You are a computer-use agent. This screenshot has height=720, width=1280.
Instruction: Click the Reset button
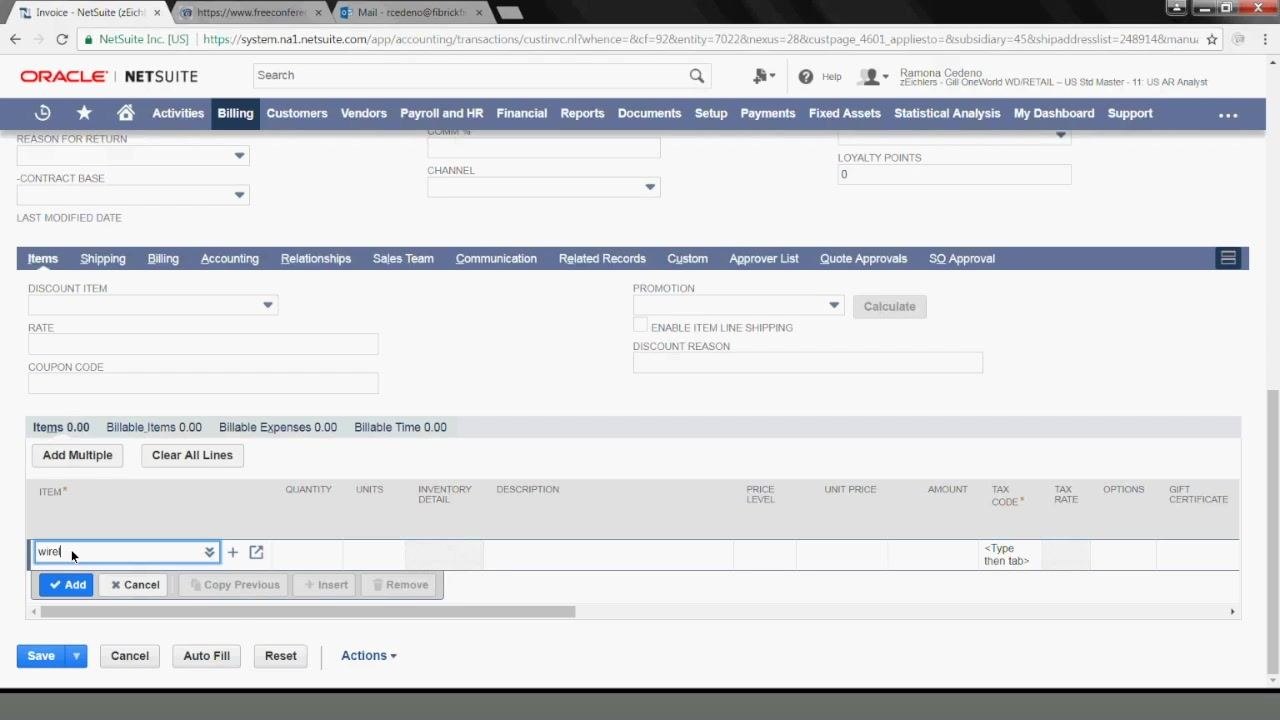(x=281, y=656)
